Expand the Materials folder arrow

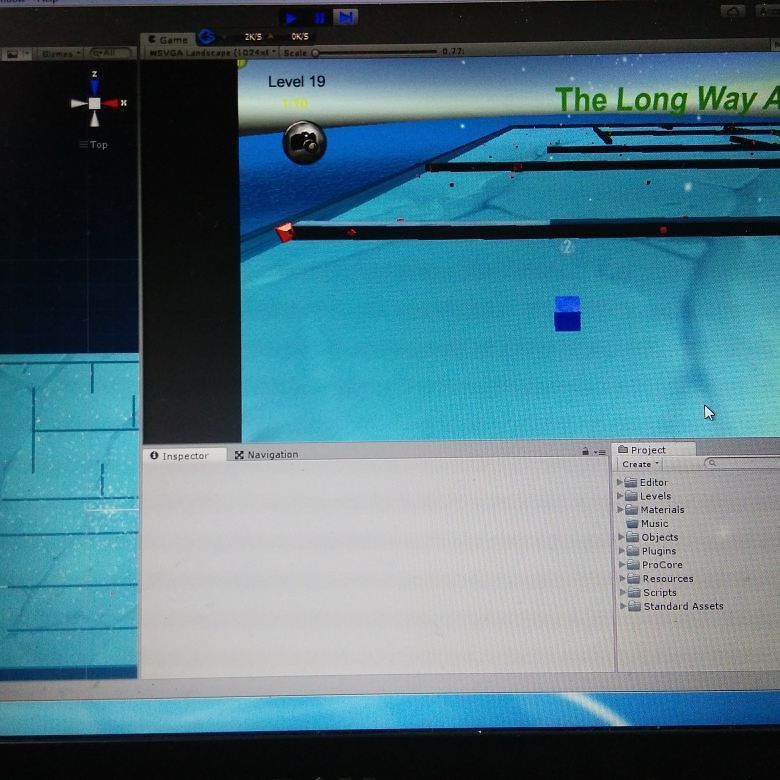620,509
